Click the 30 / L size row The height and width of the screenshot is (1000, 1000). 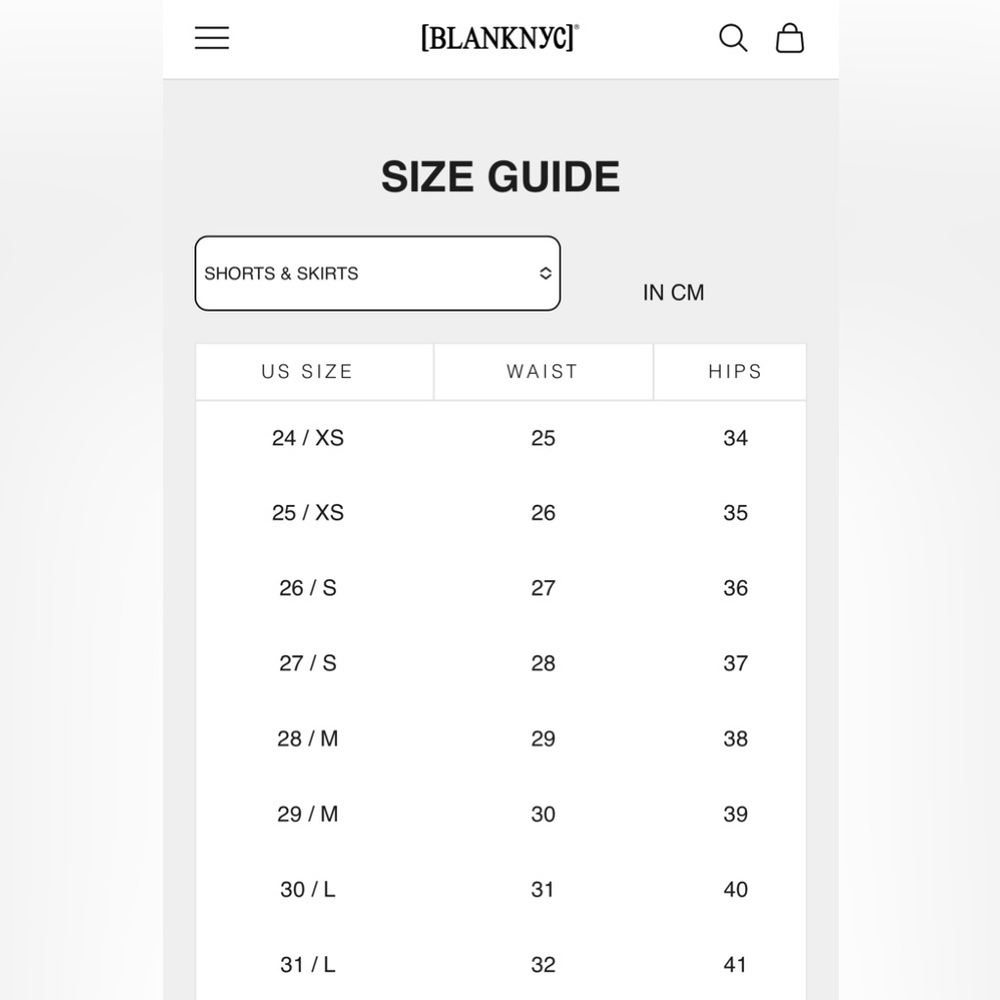point(501,889)
